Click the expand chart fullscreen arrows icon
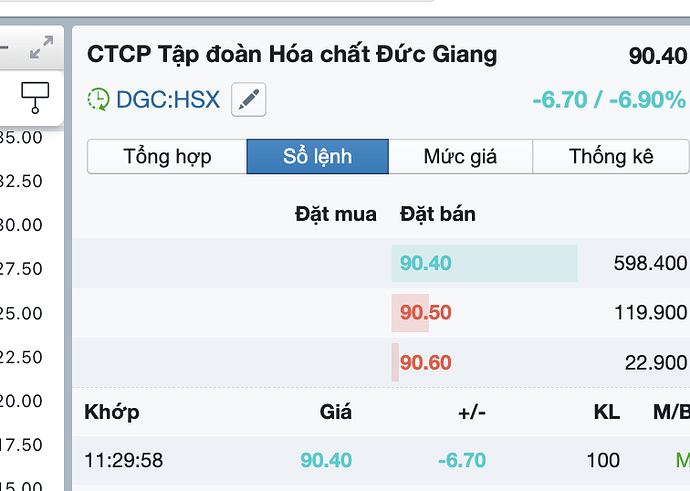690x491 pixels. 41,47
